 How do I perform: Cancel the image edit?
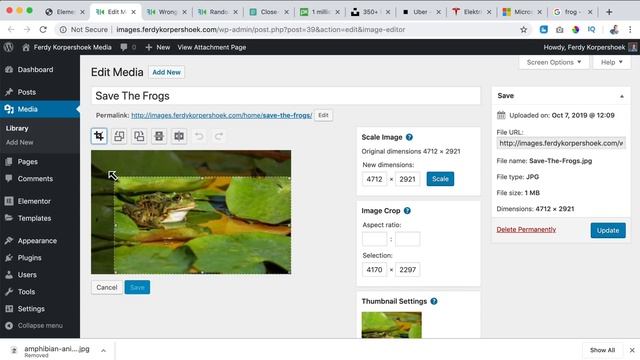[107, 287]
